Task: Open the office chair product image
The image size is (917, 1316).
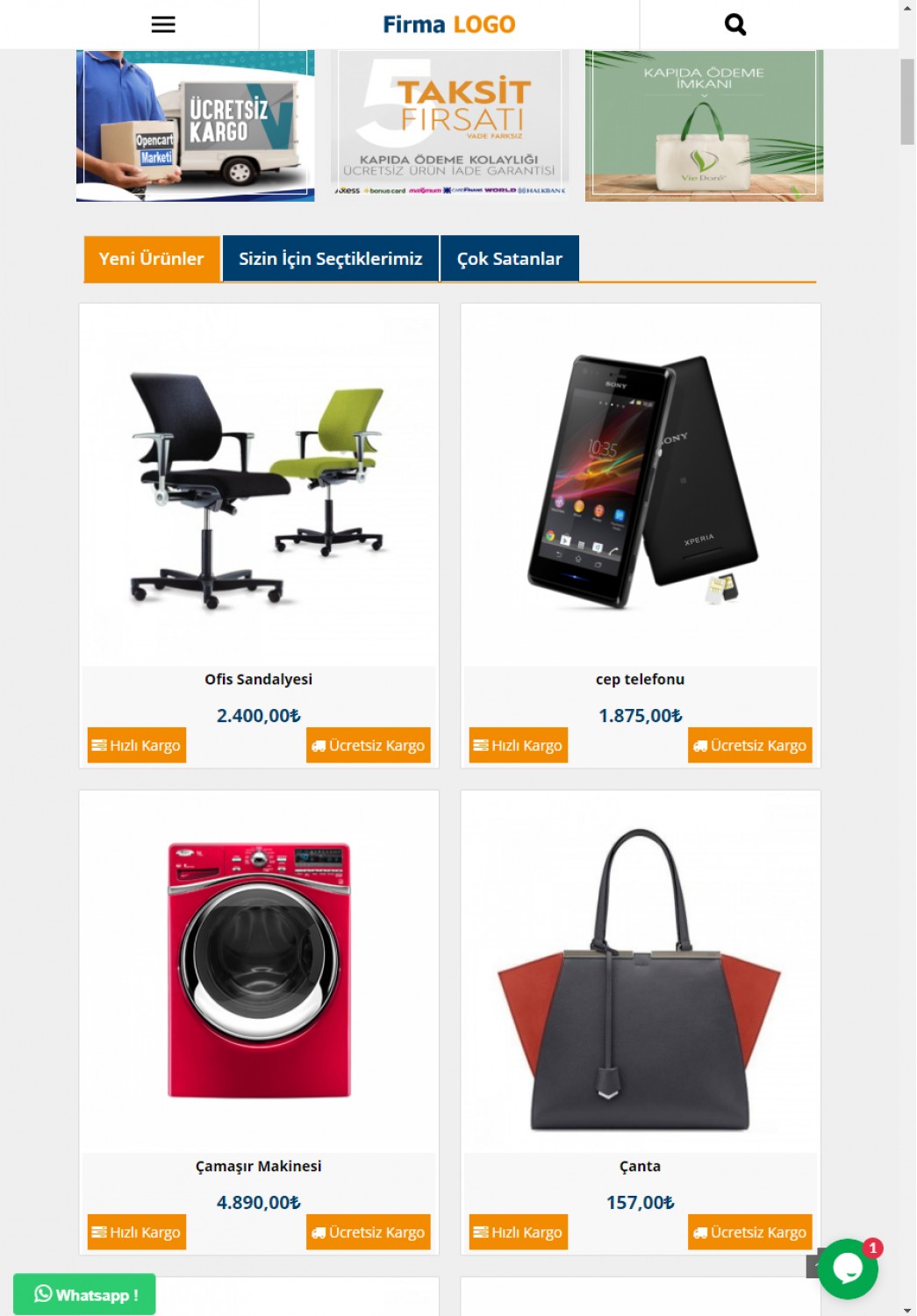Action: pos(259,485)
